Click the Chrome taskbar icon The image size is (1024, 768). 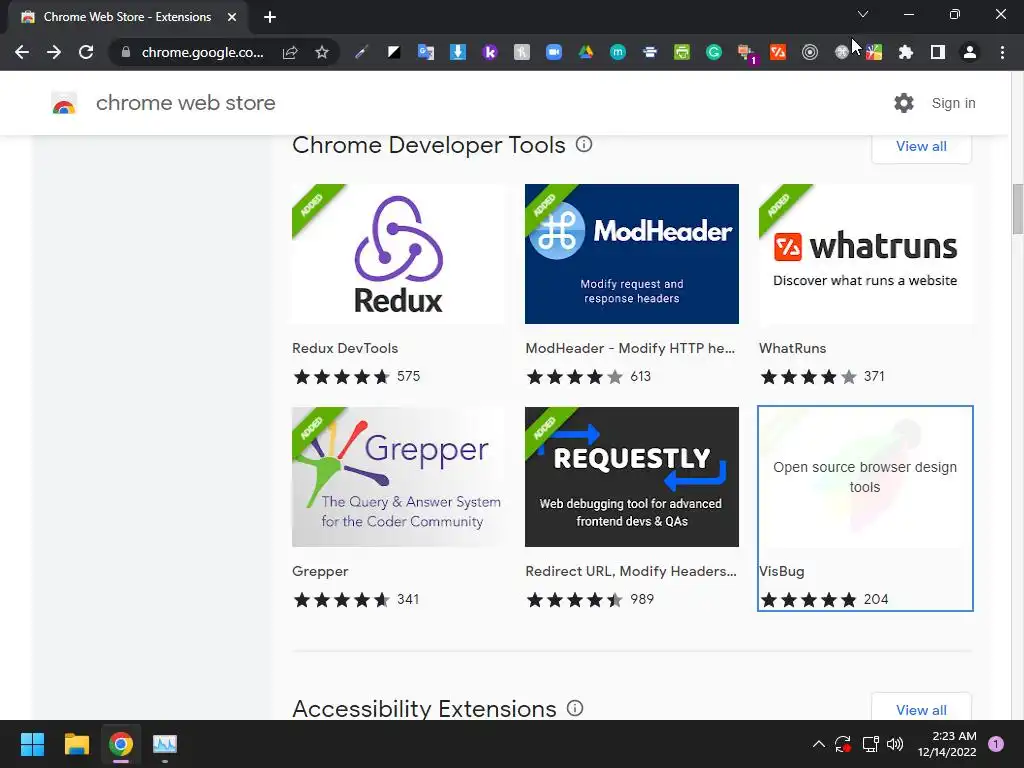click(121, 744)
